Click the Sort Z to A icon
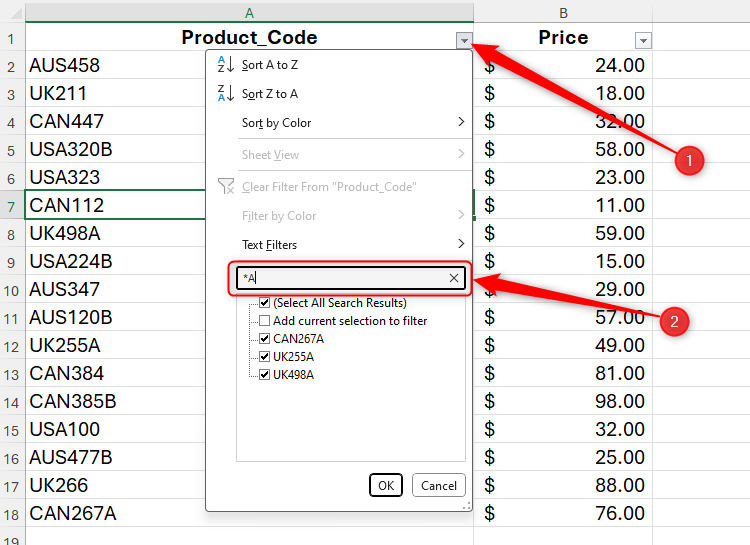 tap(225, 94)
